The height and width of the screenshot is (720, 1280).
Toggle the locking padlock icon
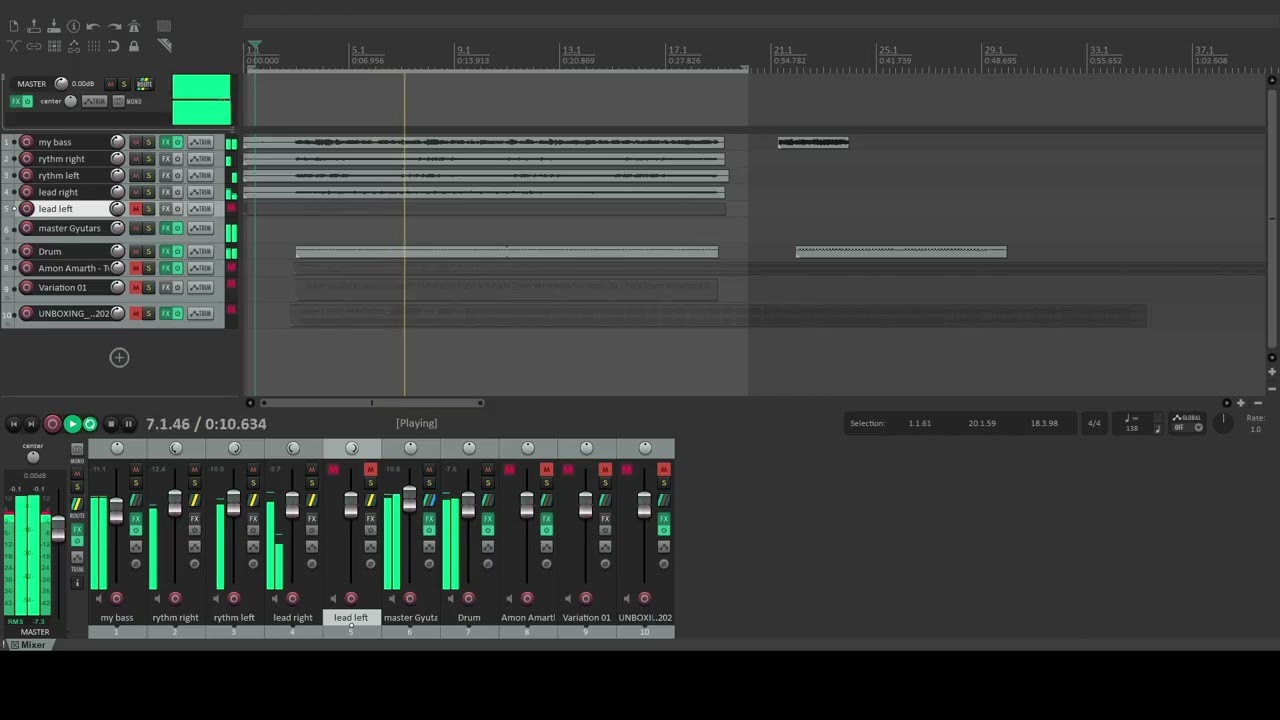click(134, 46)
